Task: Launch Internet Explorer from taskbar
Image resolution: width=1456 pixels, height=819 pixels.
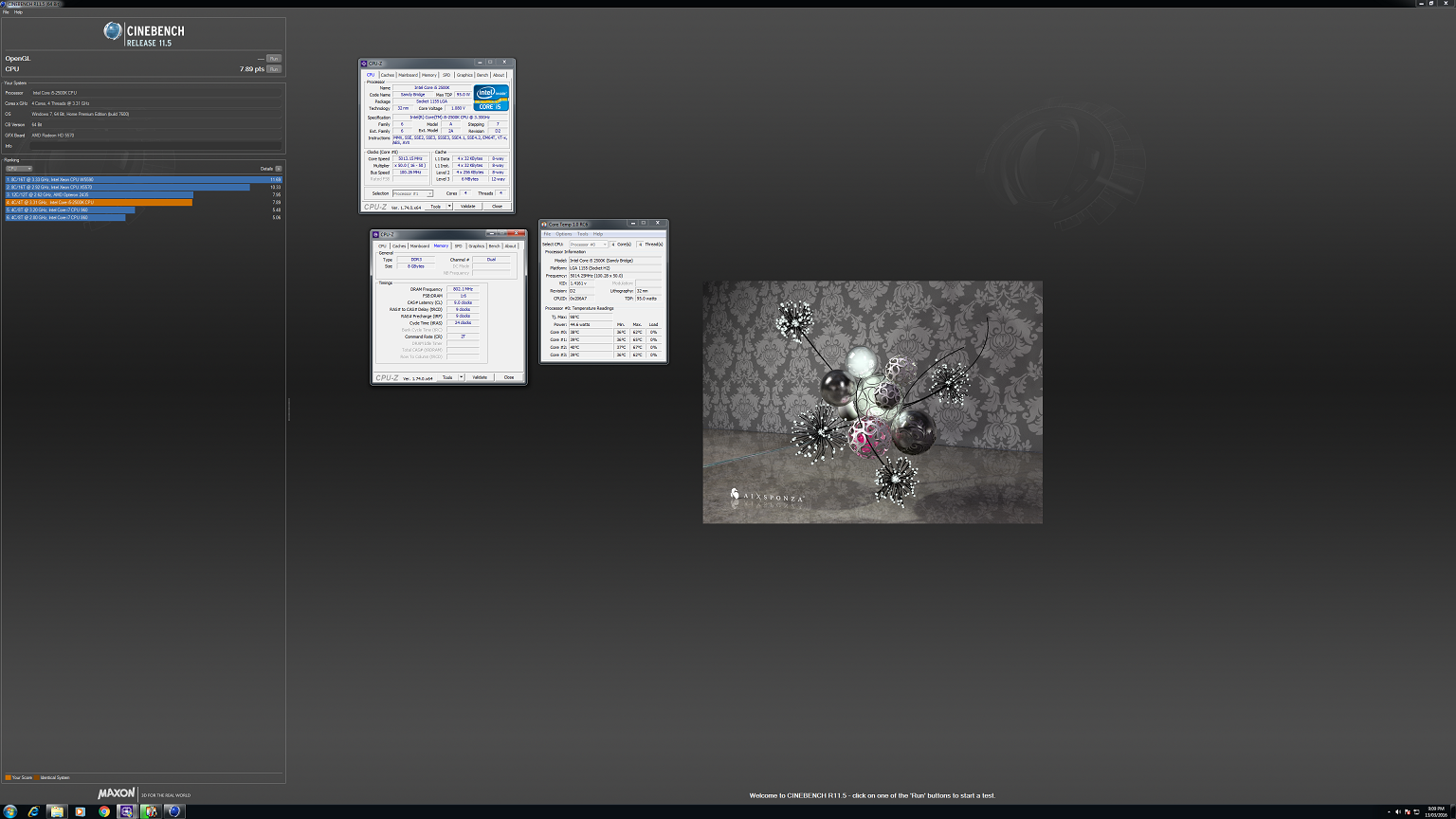Action: (x=34, y=811)
